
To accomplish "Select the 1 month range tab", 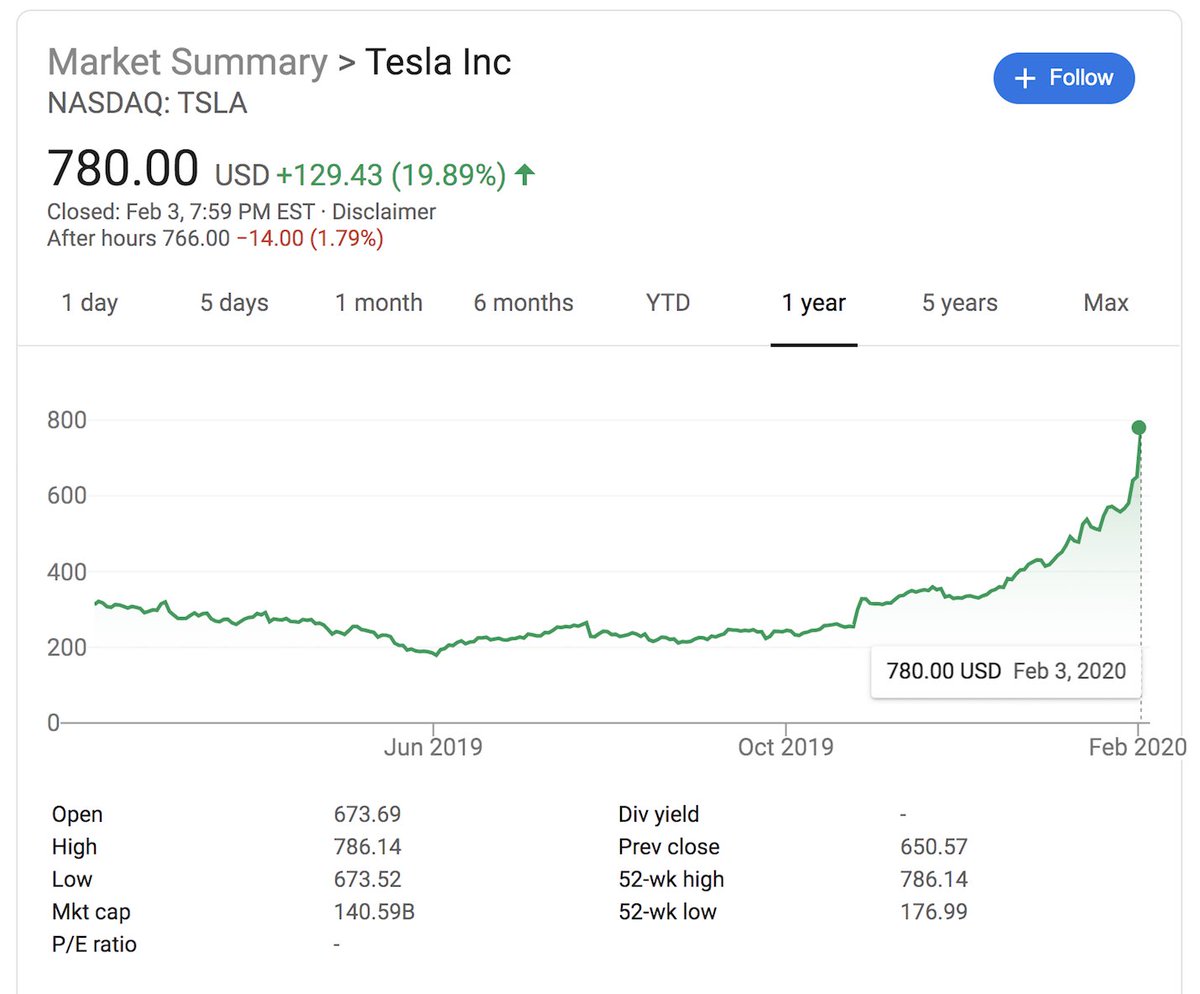I will coord(378,303).
